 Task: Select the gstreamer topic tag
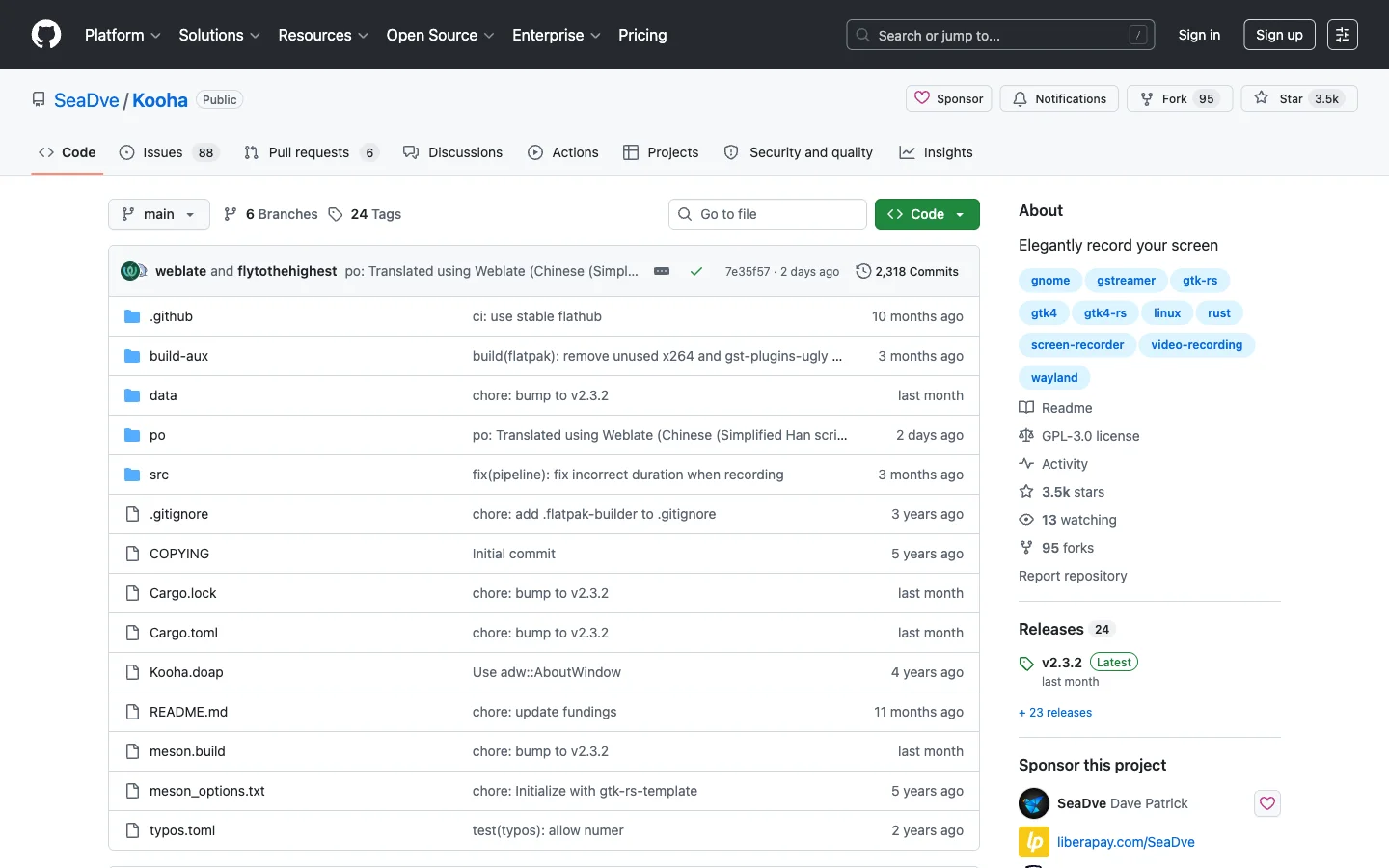(1126, 281)
